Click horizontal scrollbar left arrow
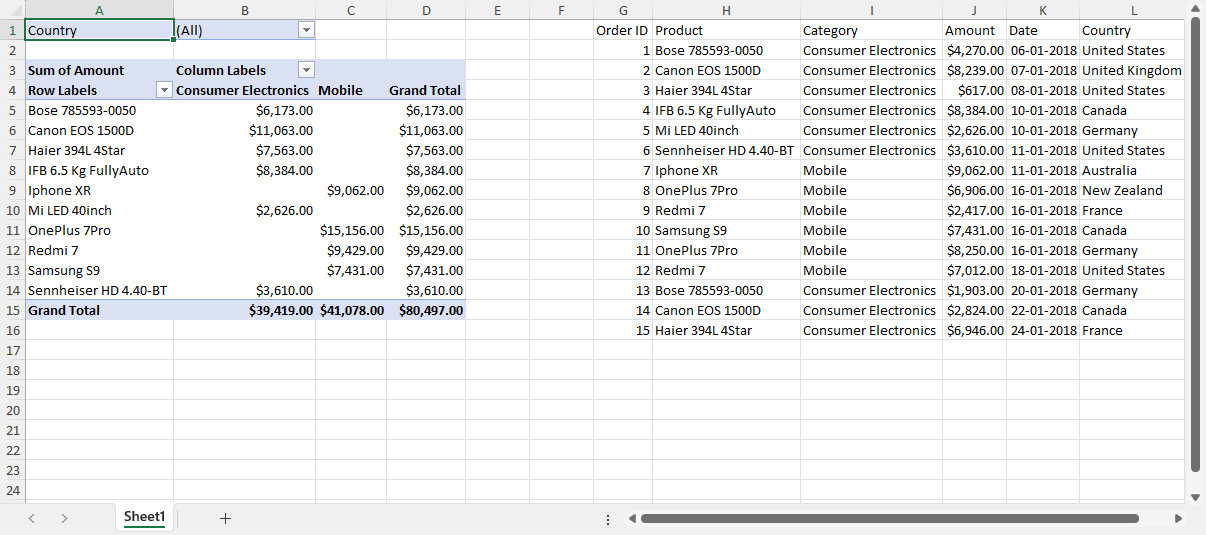Screen dimensions: 1206x535 pyautogui.click(x=630, y=519)
